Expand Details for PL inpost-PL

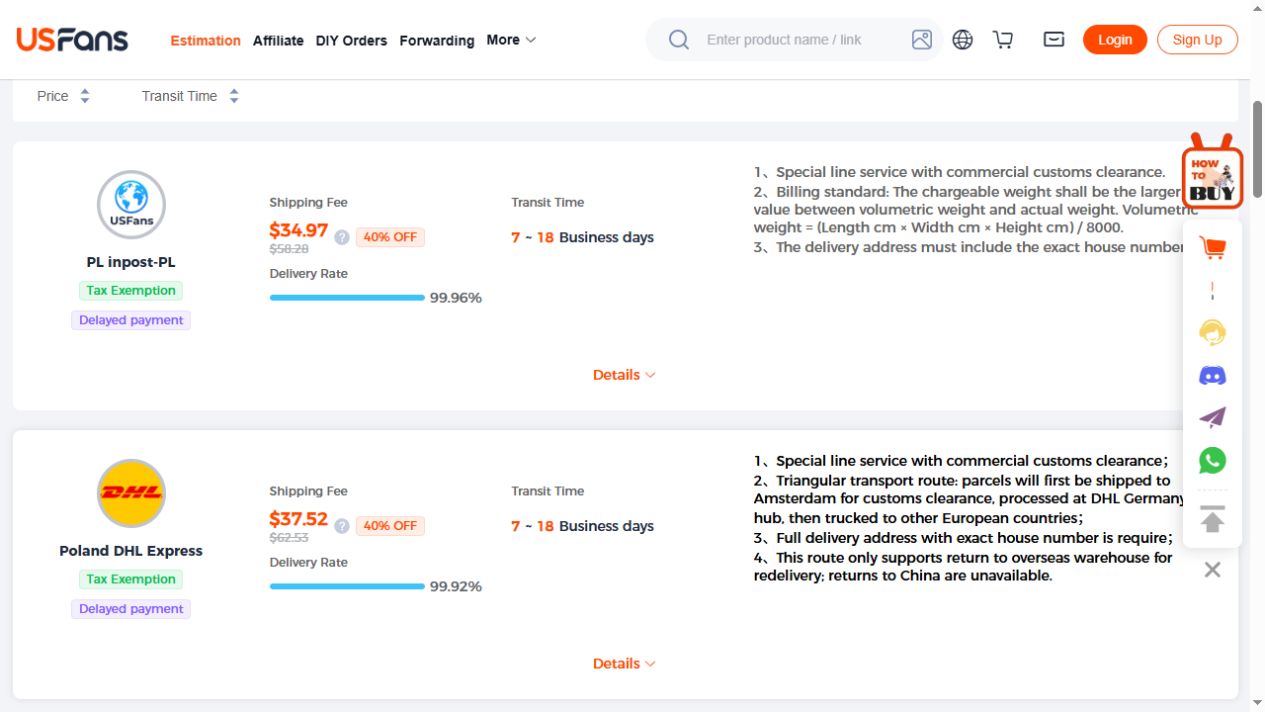[x=624, y=375]
